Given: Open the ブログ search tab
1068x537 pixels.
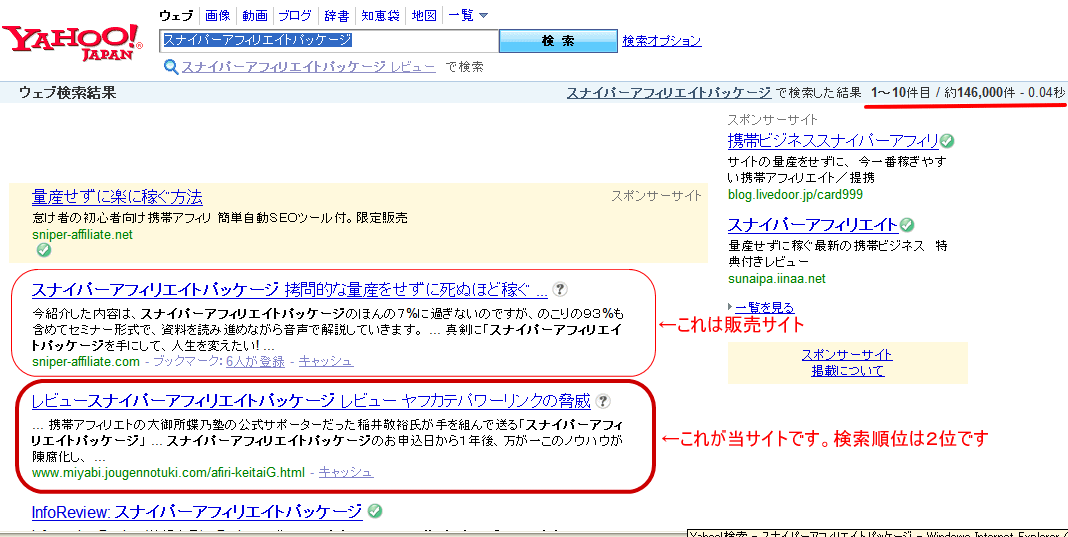Looking at the screenshot, I should [296, 16].
